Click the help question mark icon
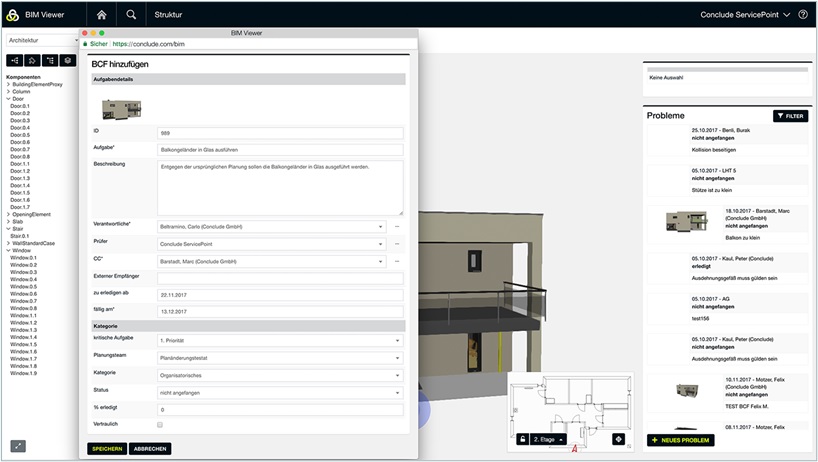The image size is (818, 462). click(x=803, y=15)
